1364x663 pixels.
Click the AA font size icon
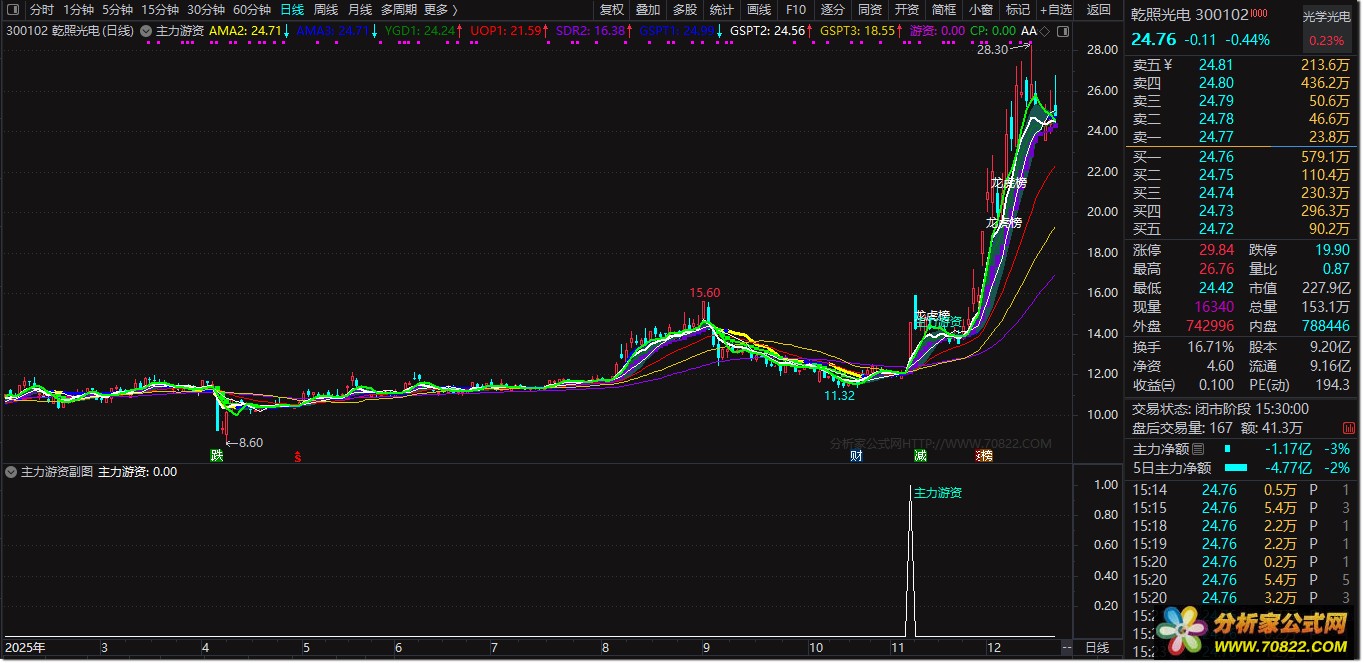click(1029, 31)
